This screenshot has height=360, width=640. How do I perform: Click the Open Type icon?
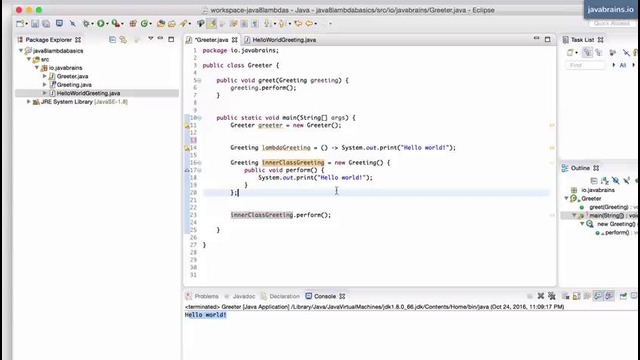[161, 24]
